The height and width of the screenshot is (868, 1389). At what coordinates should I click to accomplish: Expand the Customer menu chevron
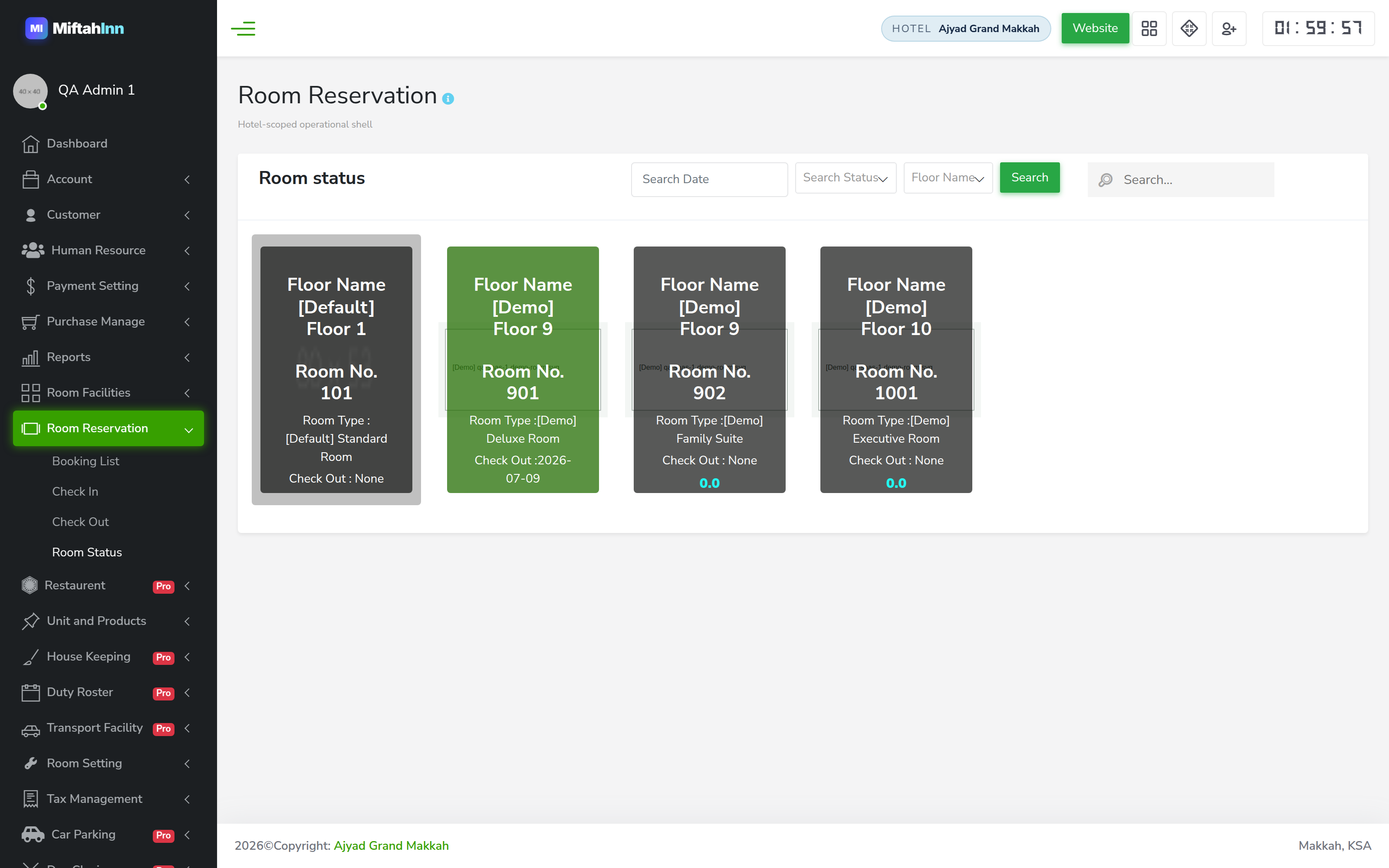point(187,215)
